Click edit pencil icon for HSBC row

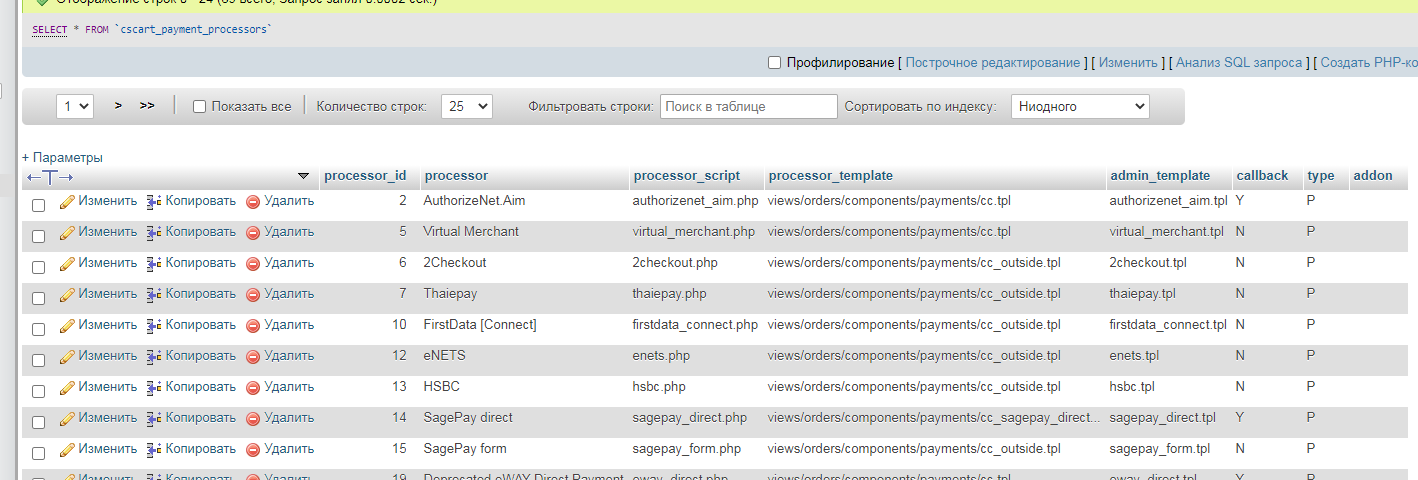(67, 387)
